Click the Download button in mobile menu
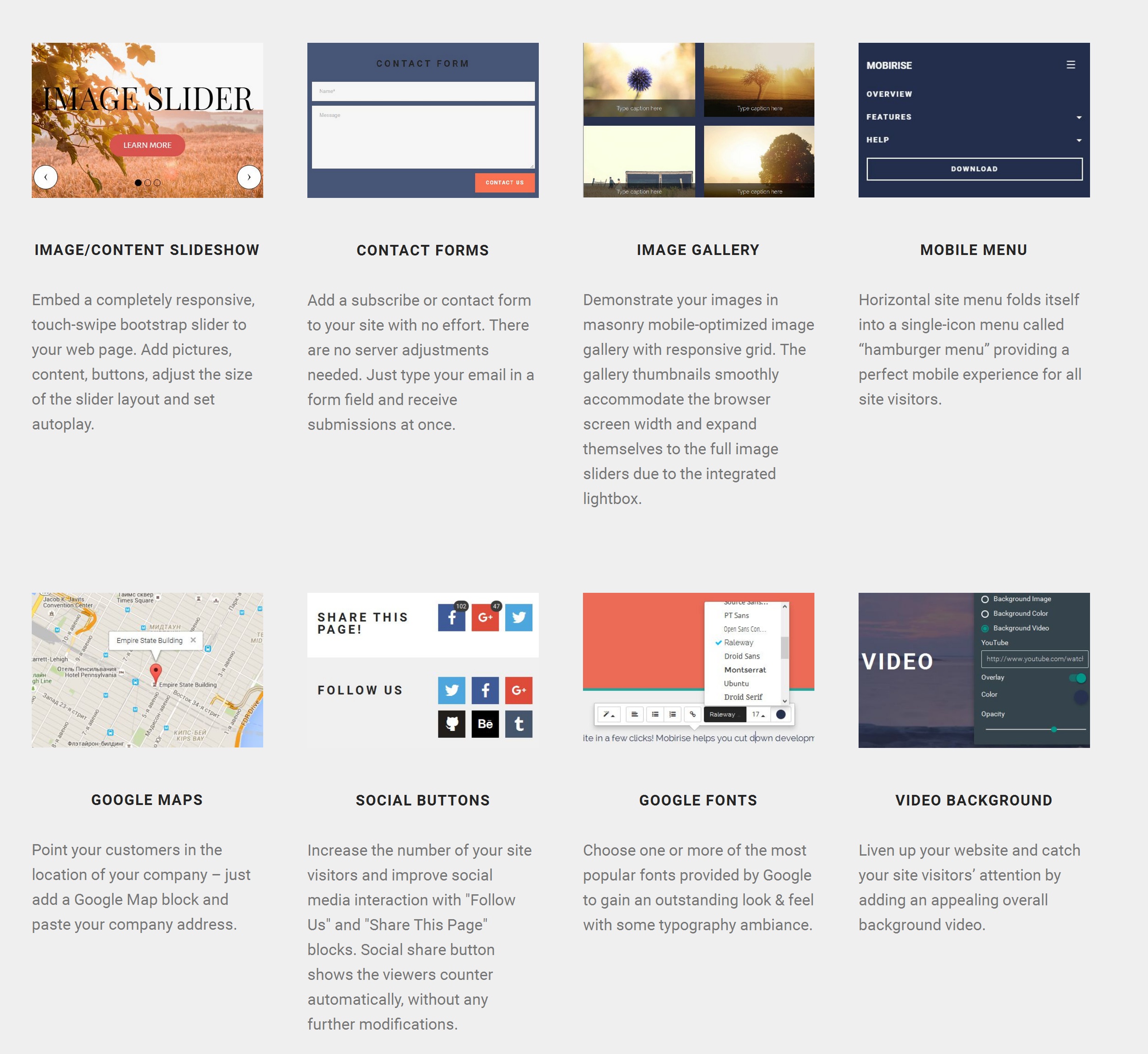Screen dimensions: 1148x1054 tap(974, 168)
